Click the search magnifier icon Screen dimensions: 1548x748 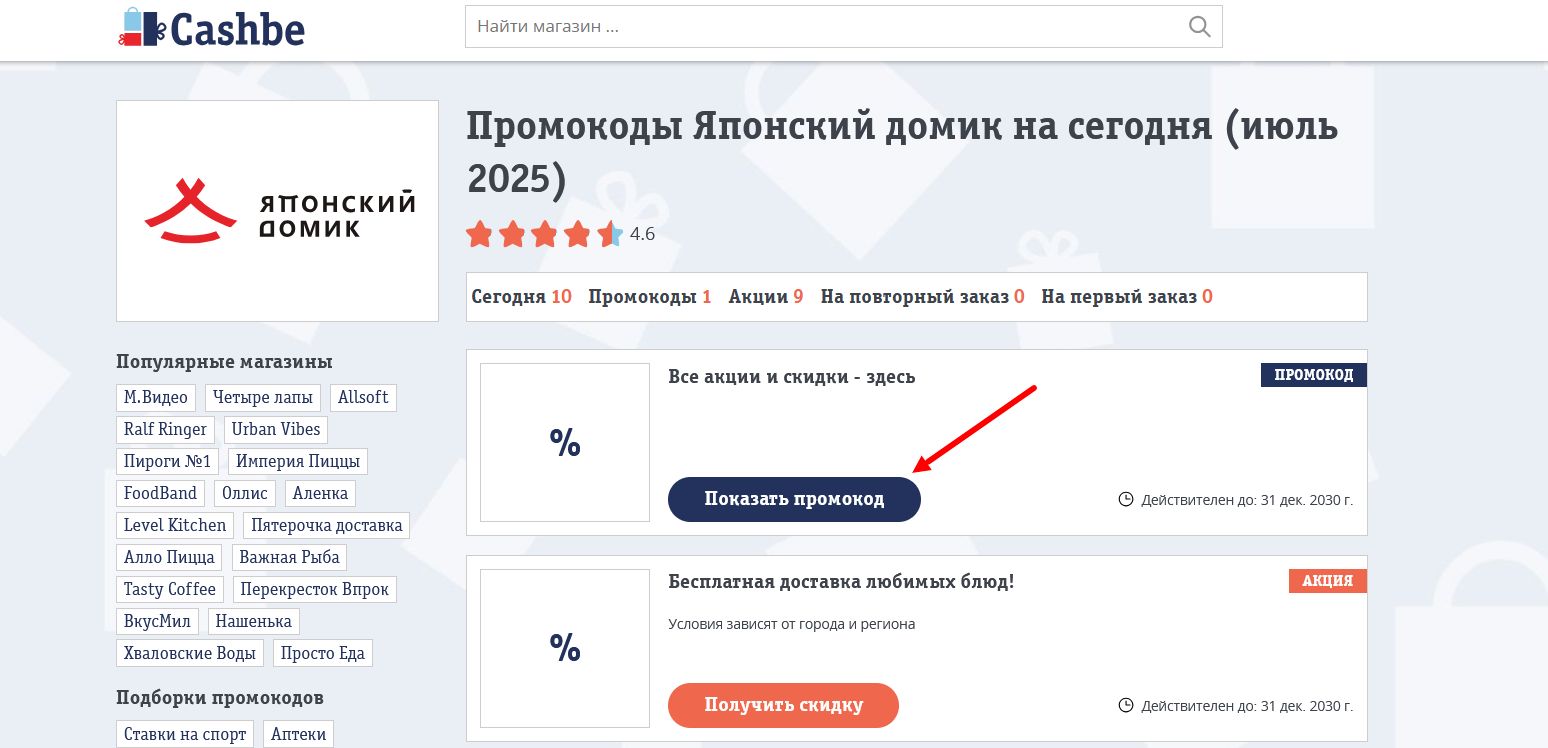(1199, 27)
